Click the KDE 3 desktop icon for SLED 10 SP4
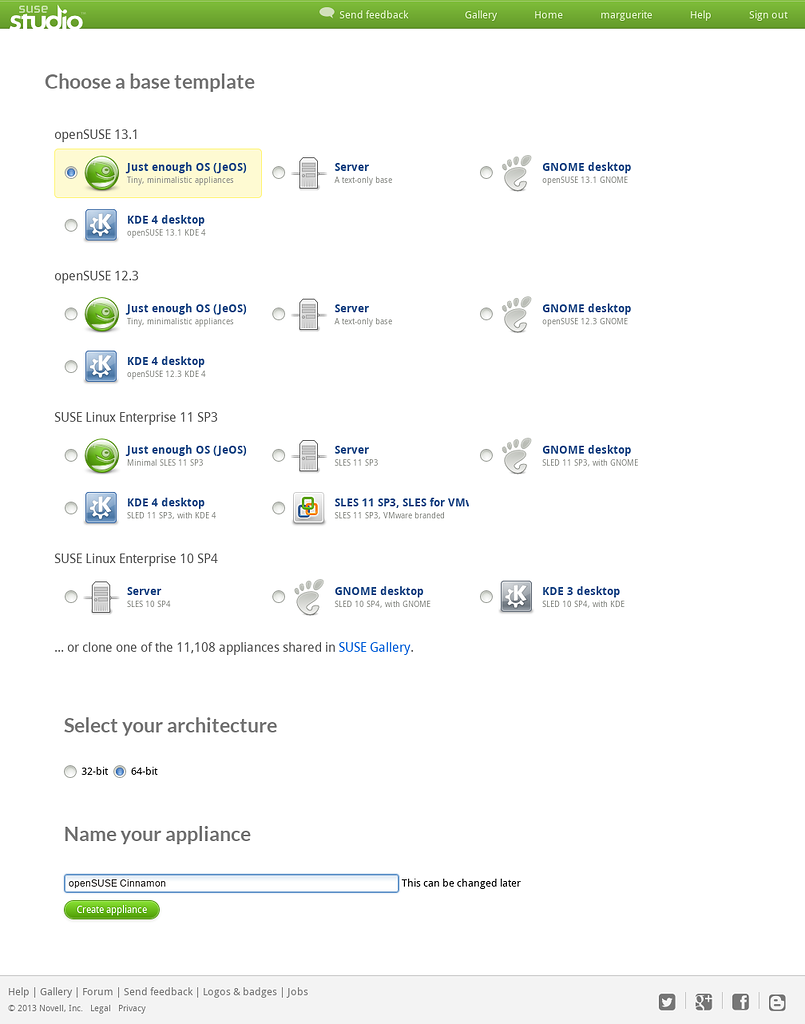805x1024 pixels. click(516, 596)
